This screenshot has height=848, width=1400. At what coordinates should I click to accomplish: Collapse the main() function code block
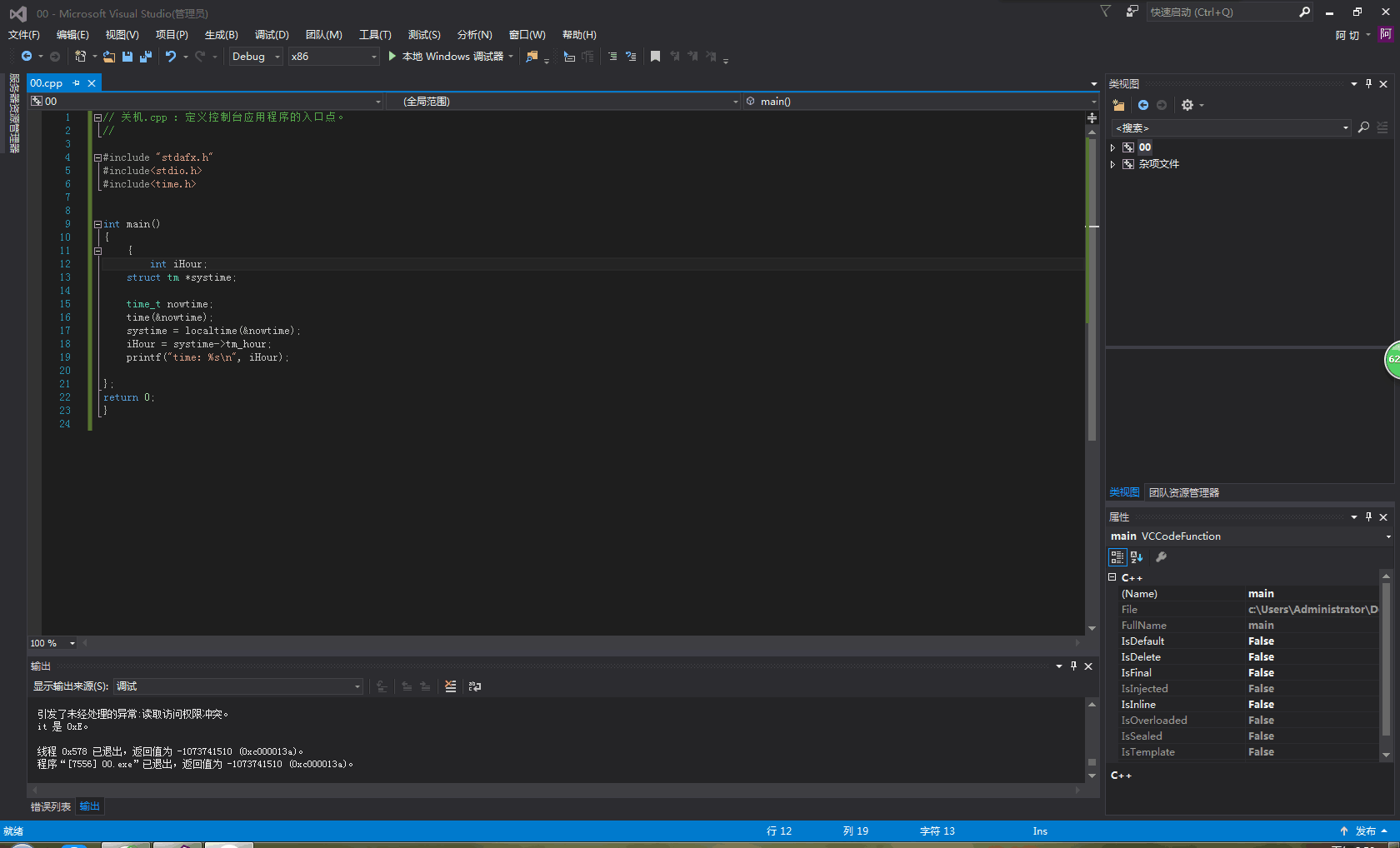97,224
